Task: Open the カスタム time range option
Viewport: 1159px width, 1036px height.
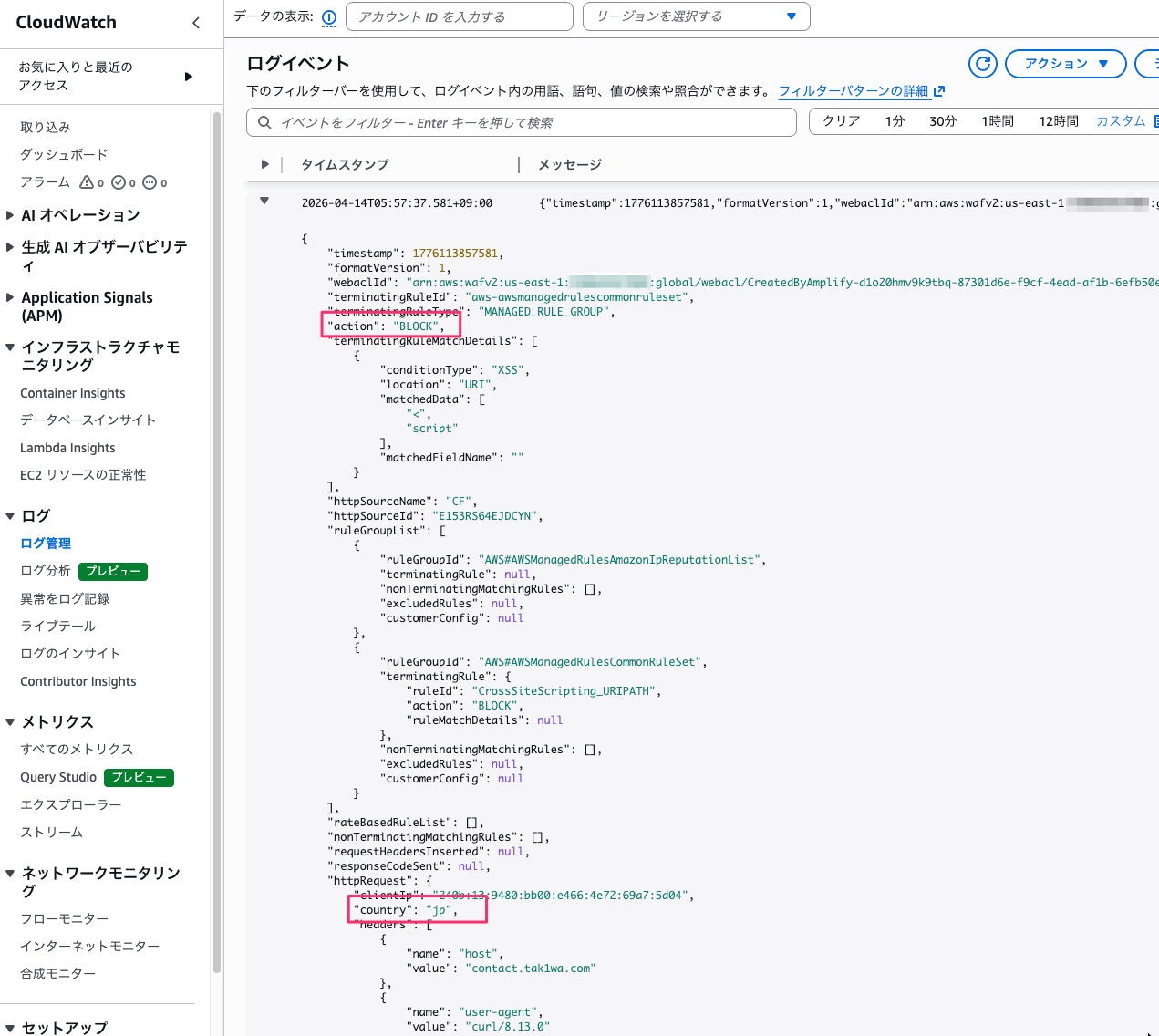Action: [x=1121, y=121]
